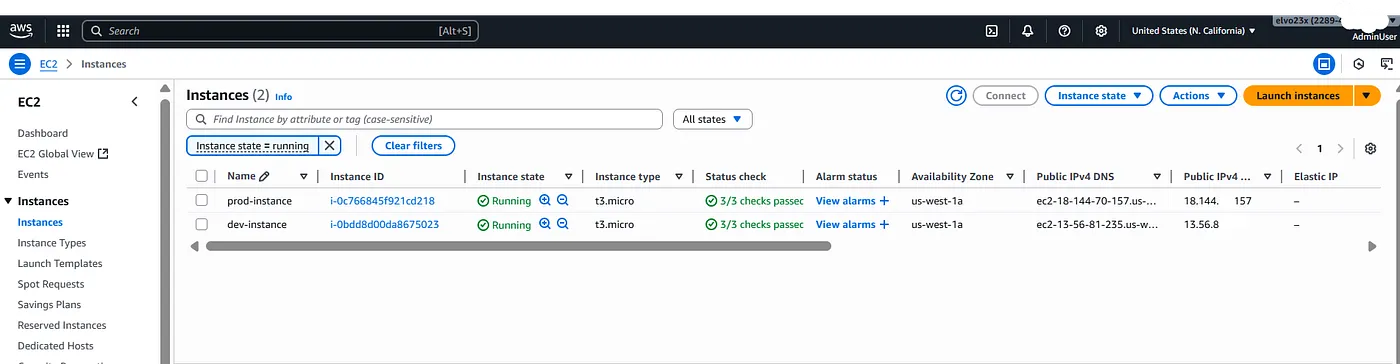Click the hexagon icon in breadcrumb bar
The height and width of the screenshot is (364, 1400).
1358,64
